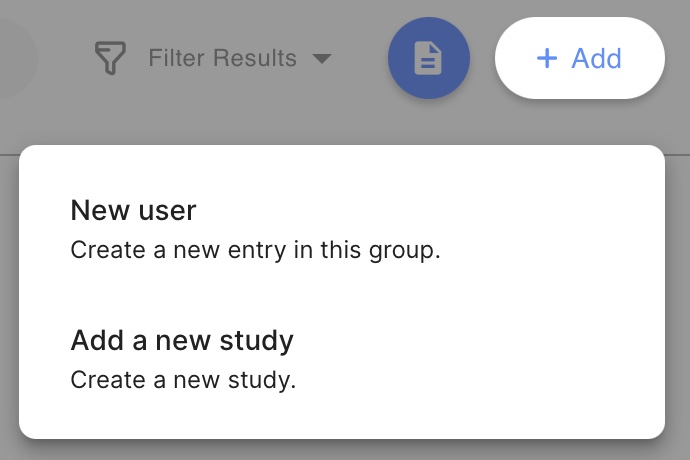Viewport: 690px width, 460px height.
Task: Click the partially visible round element at left edge
Action: tap(18, 58)
